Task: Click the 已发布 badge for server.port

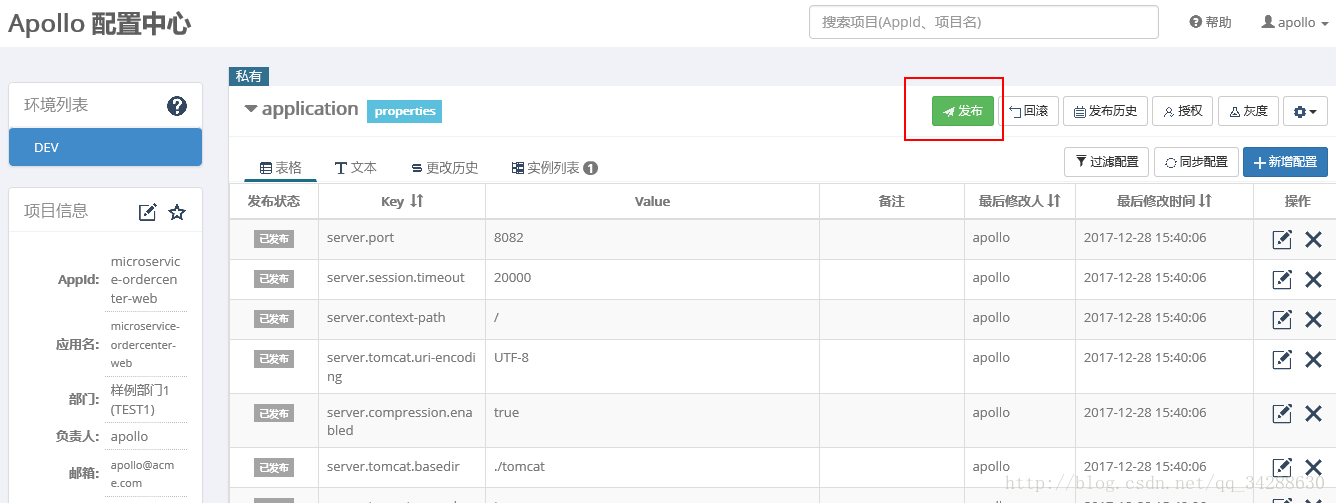Action: coord(274,239)
